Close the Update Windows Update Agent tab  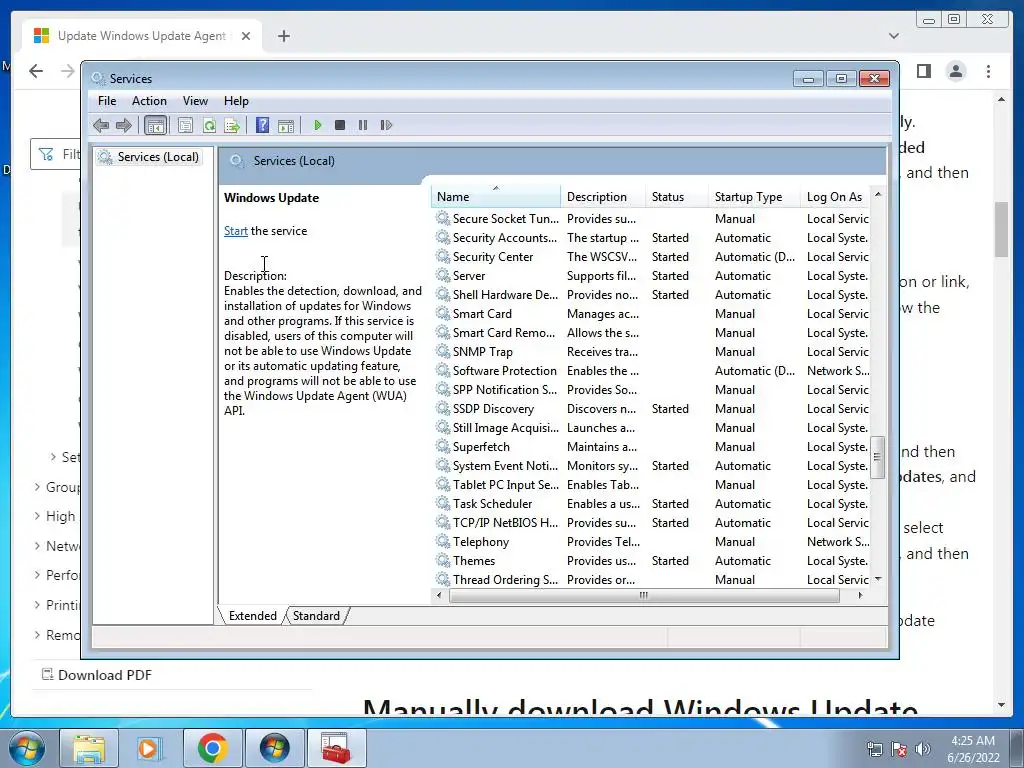tap(246, 36)
